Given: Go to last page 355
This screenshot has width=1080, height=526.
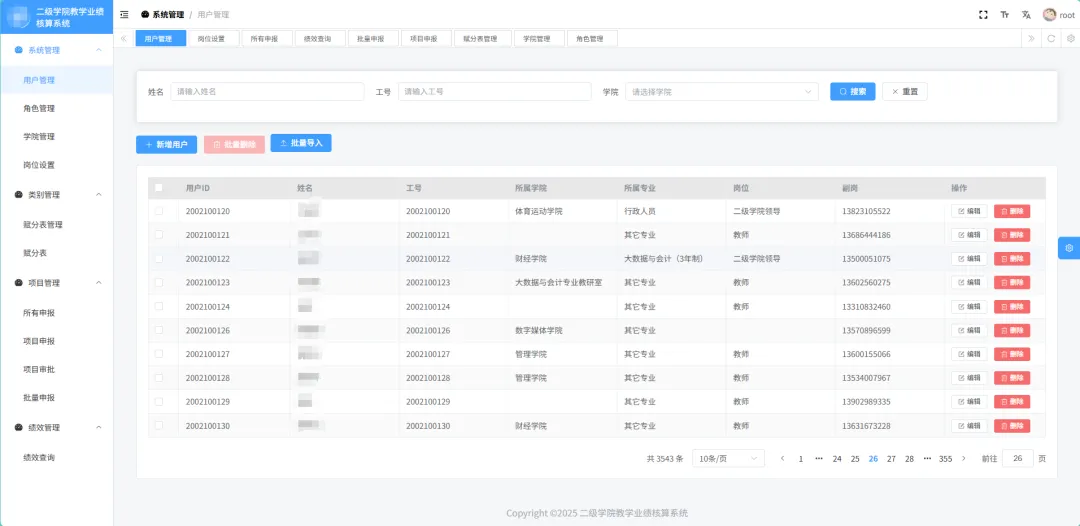Looking at the screenshot, I should [946, 459].
